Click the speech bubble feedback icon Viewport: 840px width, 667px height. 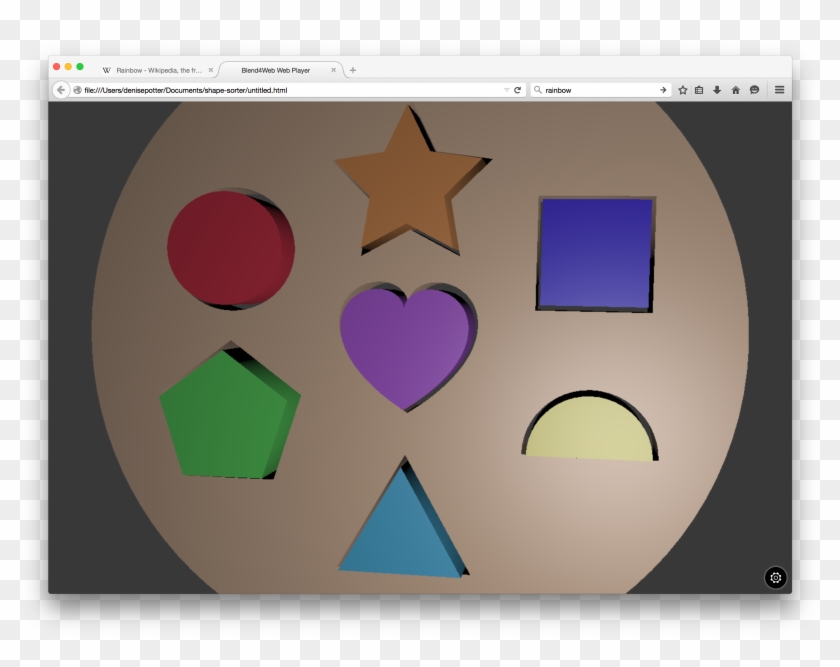click(755, 89)
